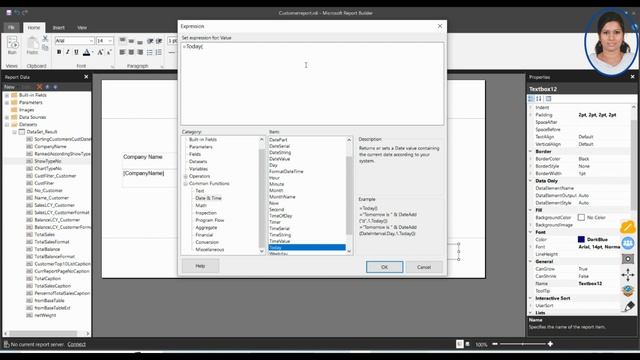Click the four-arrow move overlay icon

[628, 275]
